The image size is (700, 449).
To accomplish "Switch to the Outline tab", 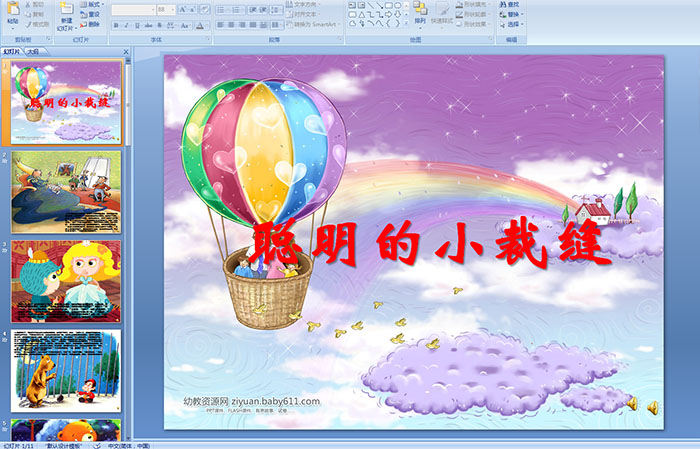I will 33,52.
